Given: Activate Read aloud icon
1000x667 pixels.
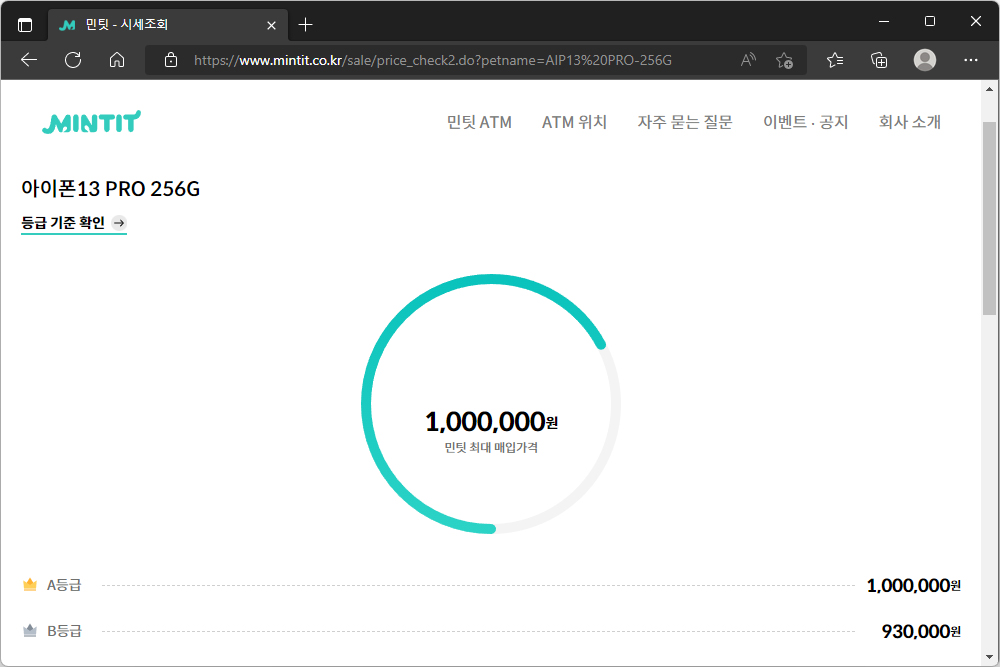Looking at the screenshot, I should click(x=748, y=60).
